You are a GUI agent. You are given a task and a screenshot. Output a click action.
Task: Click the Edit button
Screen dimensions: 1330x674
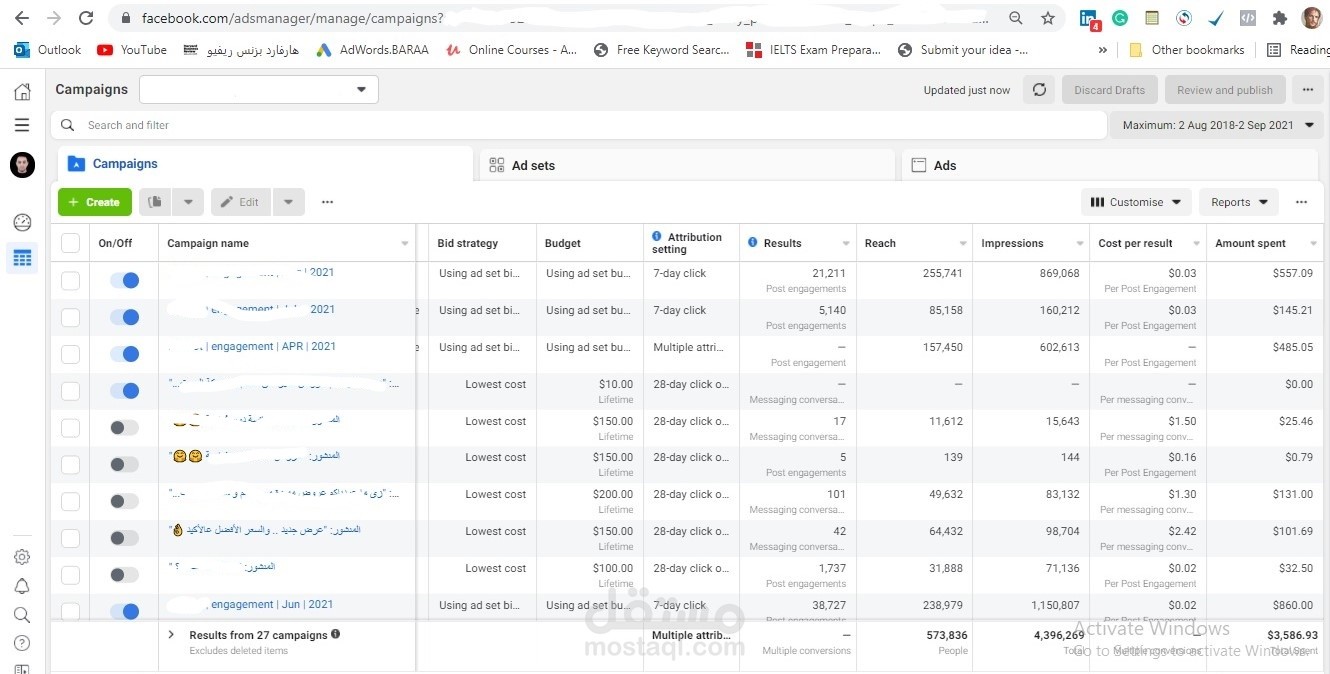tap(240, 202)
